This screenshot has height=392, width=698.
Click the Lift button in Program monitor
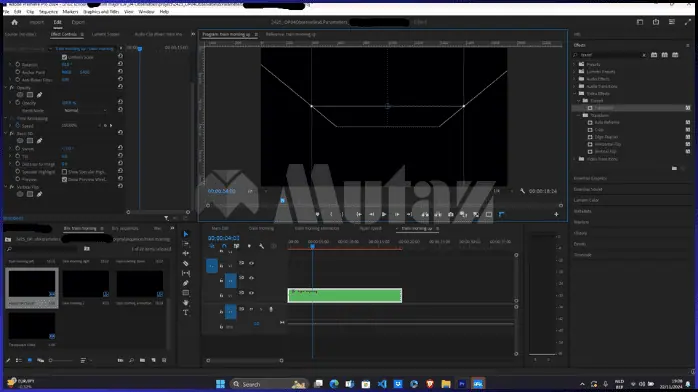coord(425,214)
